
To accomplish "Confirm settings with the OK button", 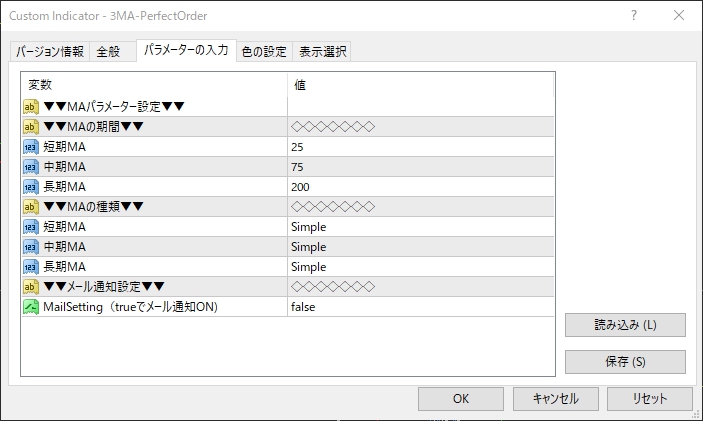I will click(461, 398).
